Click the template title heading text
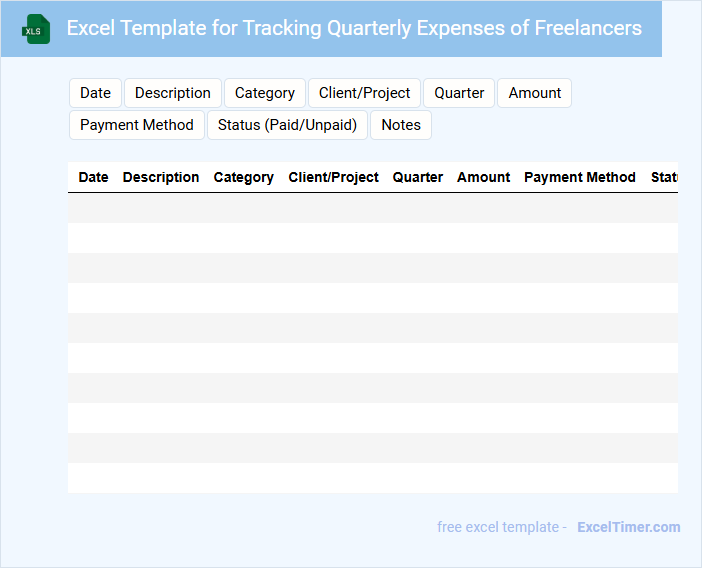 (x=354, y=28)
